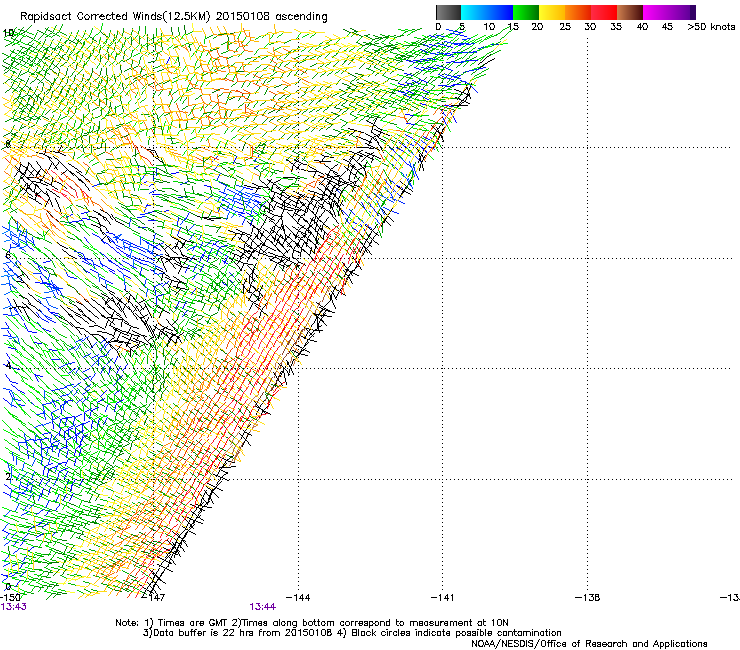Click the '>50 knots' legend label

(711, 27)
